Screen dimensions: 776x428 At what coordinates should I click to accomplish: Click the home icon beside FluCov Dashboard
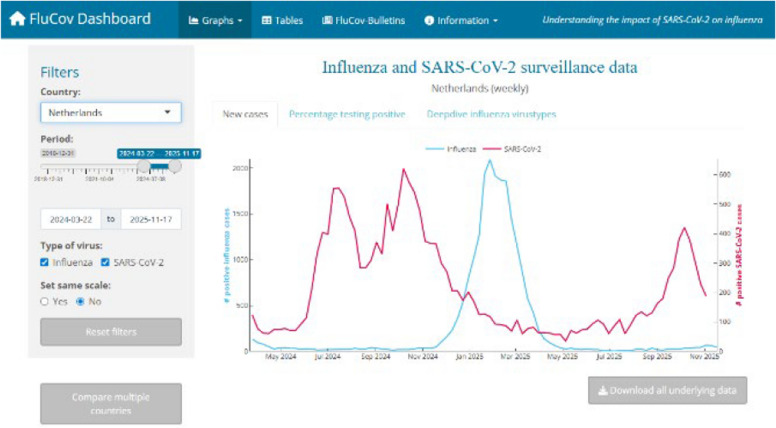[17, 19]
